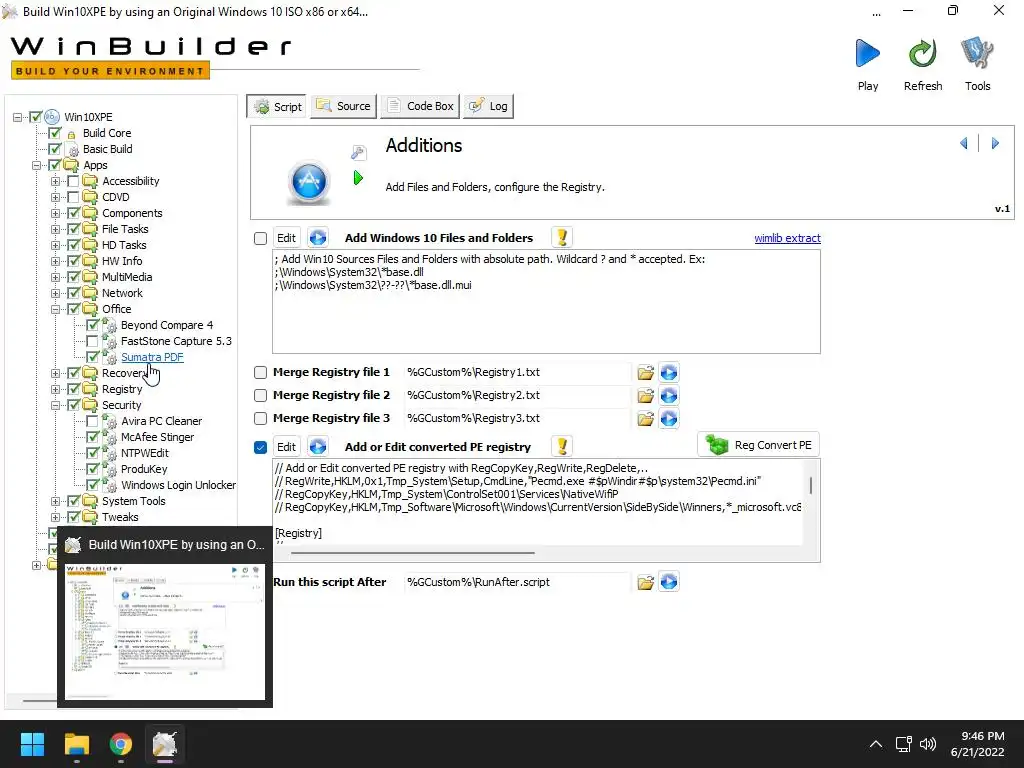Expand the Accessibility node

point(56,181)
